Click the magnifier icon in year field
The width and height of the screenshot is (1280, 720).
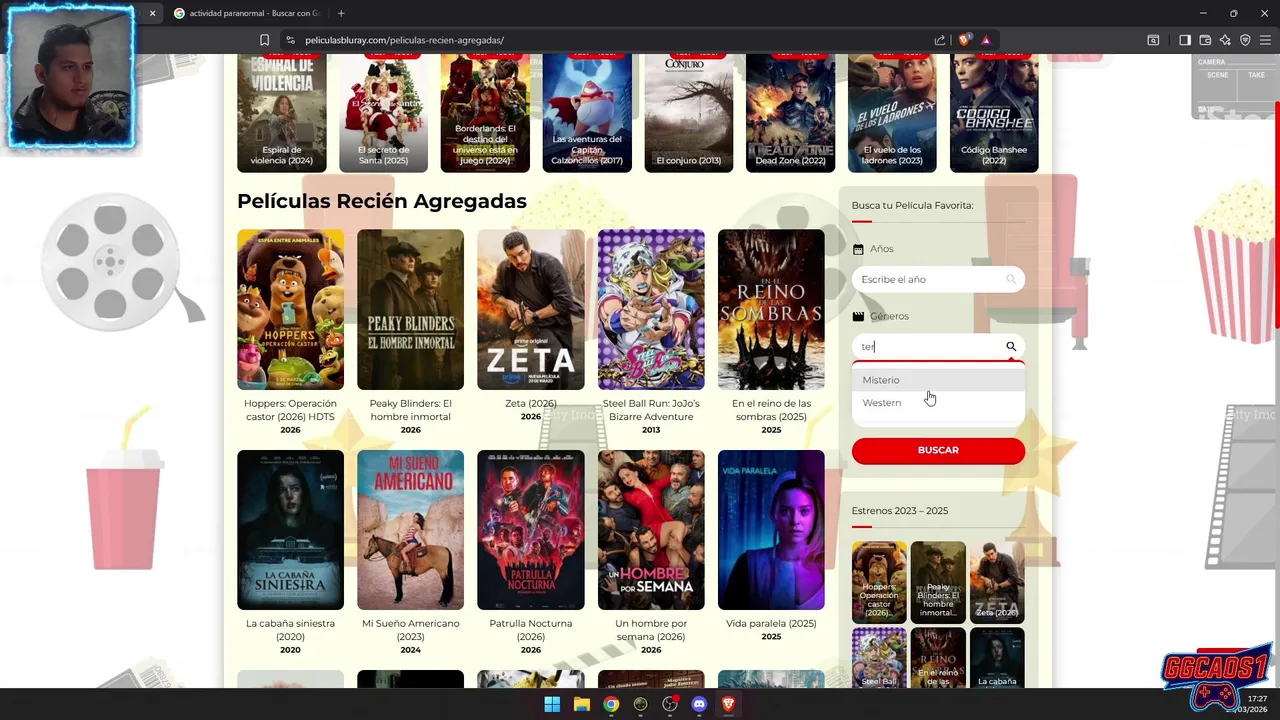tap(1011, 279)
